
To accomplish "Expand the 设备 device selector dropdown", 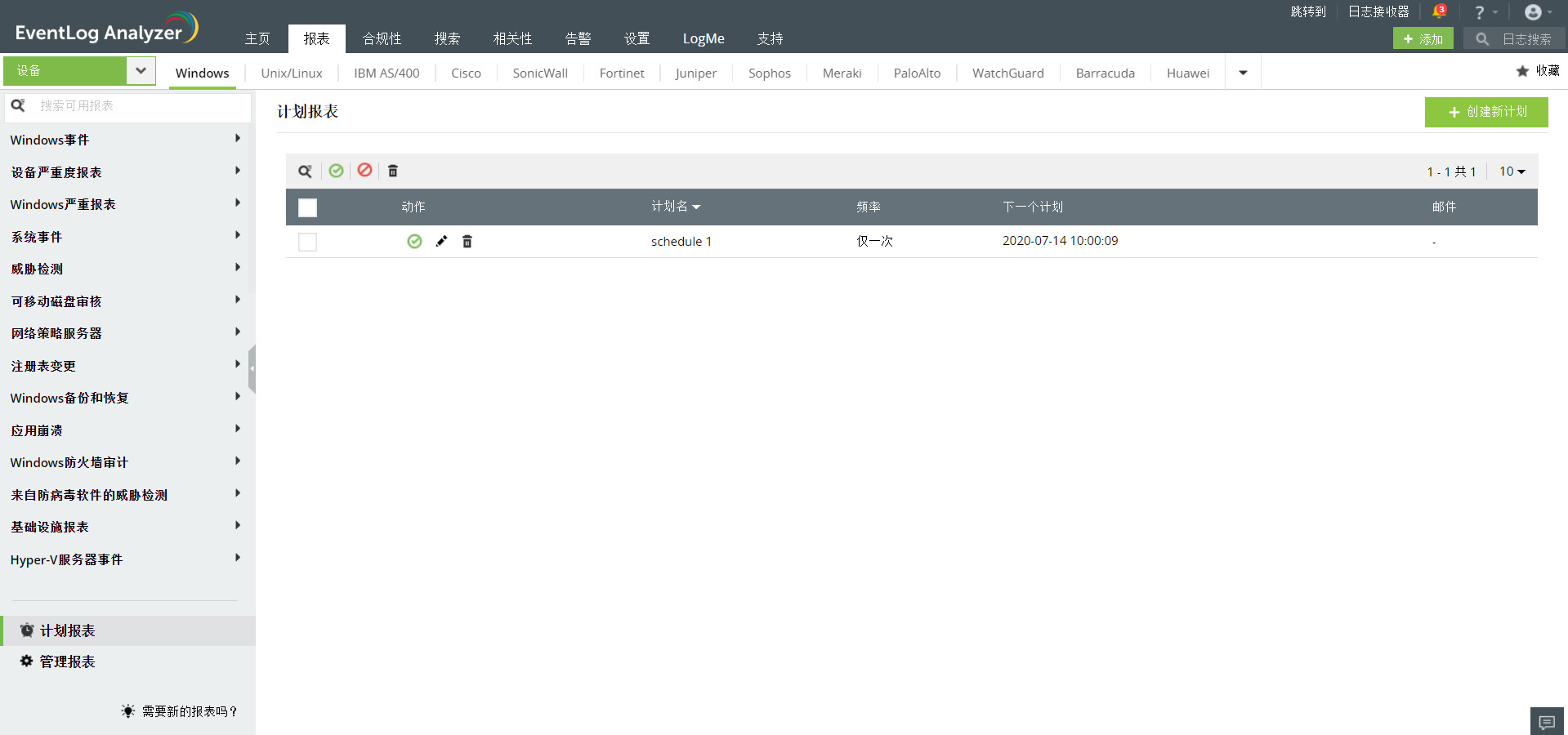I will tap(141, 71).
